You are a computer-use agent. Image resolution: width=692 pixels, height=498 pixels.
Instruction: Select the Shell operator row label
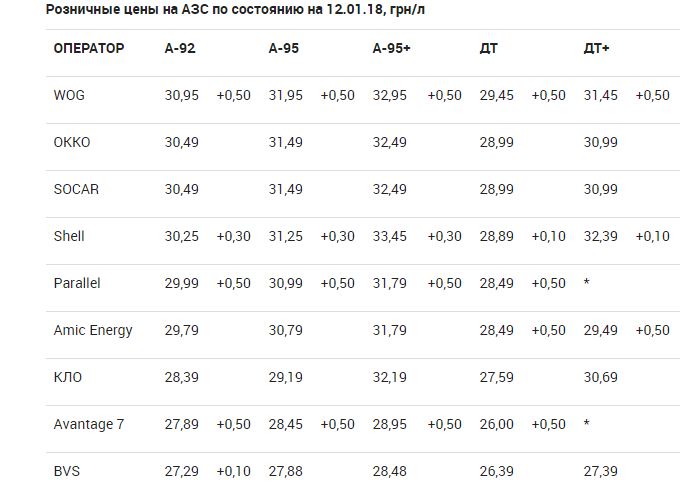coord(69,236)
